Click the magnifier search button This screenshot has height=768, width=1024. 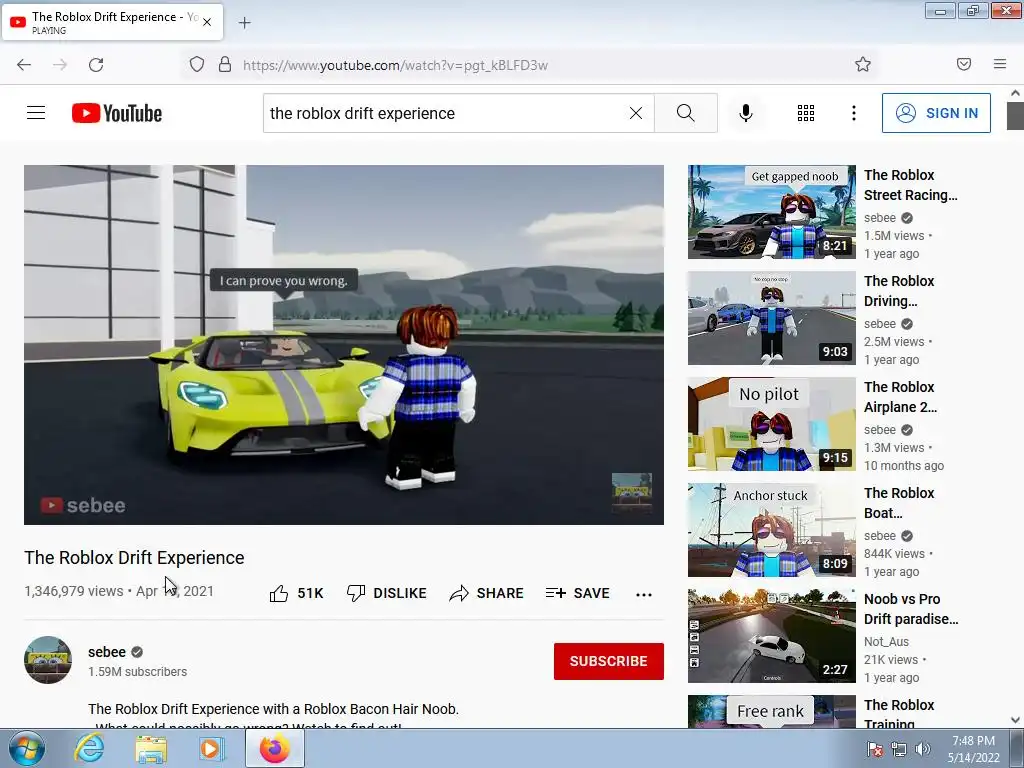686,113
